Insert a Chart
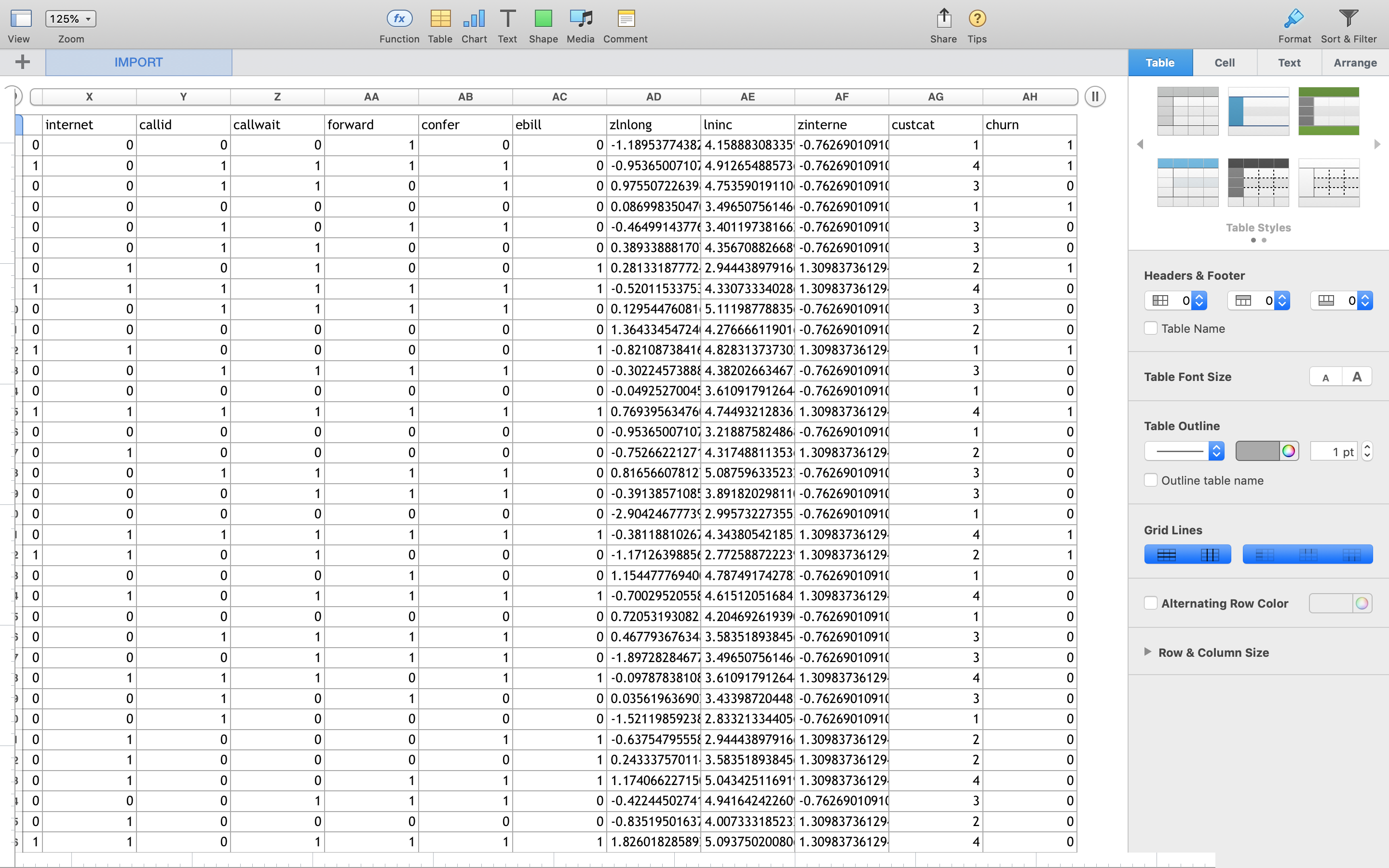This screenshot has height=868, width=1389. point(473,18)
